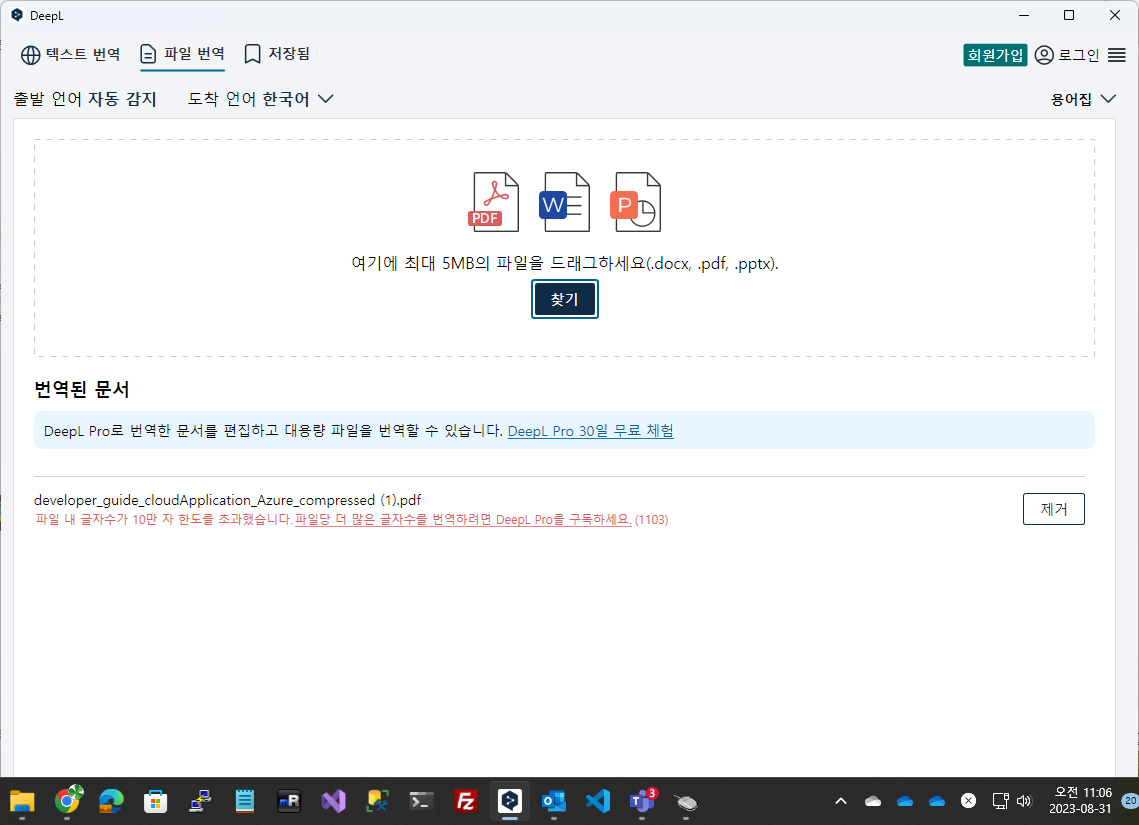Switch to the 텍스트 번역 tab
The width and height of the screenshot is (1139, 825).
pyautogui.click(x=70, y=54)
